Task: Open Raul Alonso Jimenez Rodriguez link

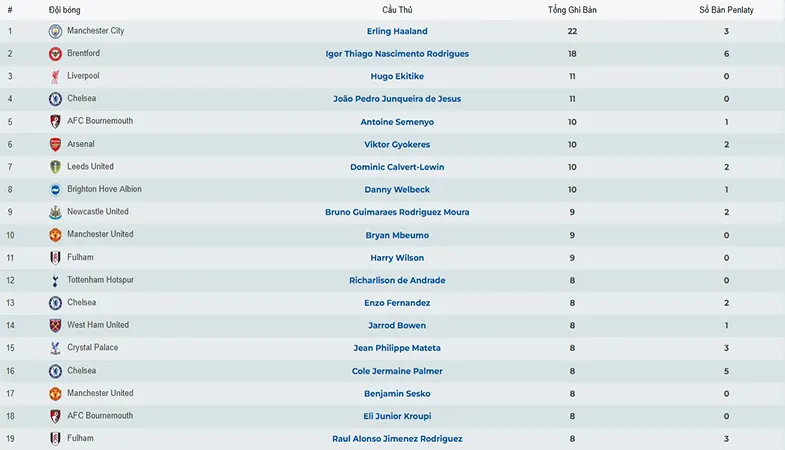Action: (397, 438)
